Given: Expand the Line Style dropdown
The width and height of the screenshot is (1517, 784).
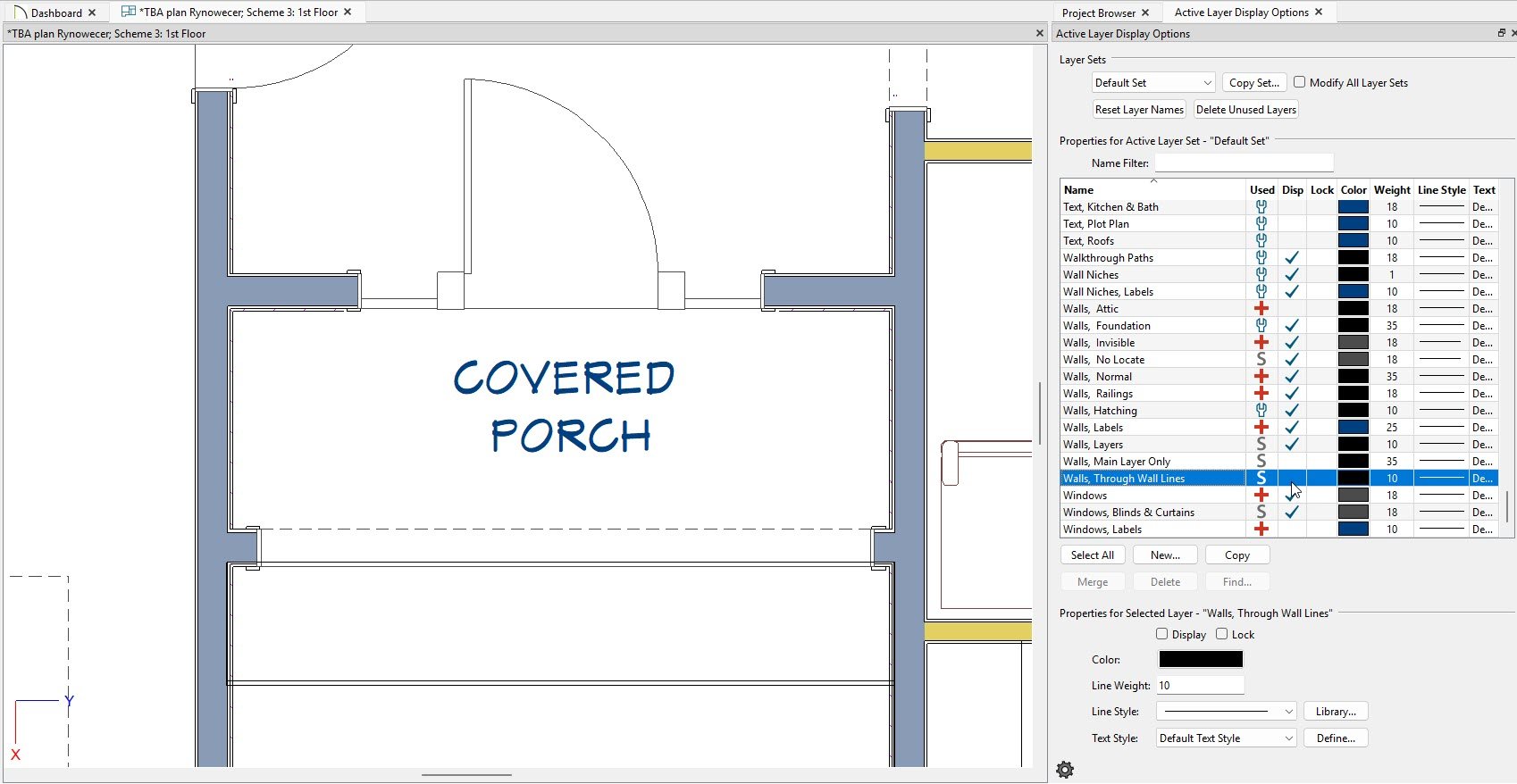Looking at the screenshot, I should click(x=1226, y=712).
